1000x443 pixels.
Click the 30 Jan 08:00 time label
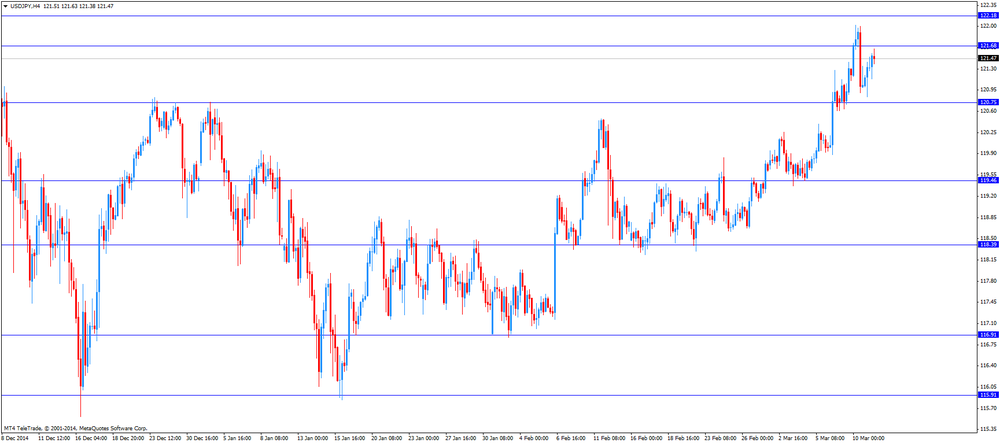pos(498,439)
